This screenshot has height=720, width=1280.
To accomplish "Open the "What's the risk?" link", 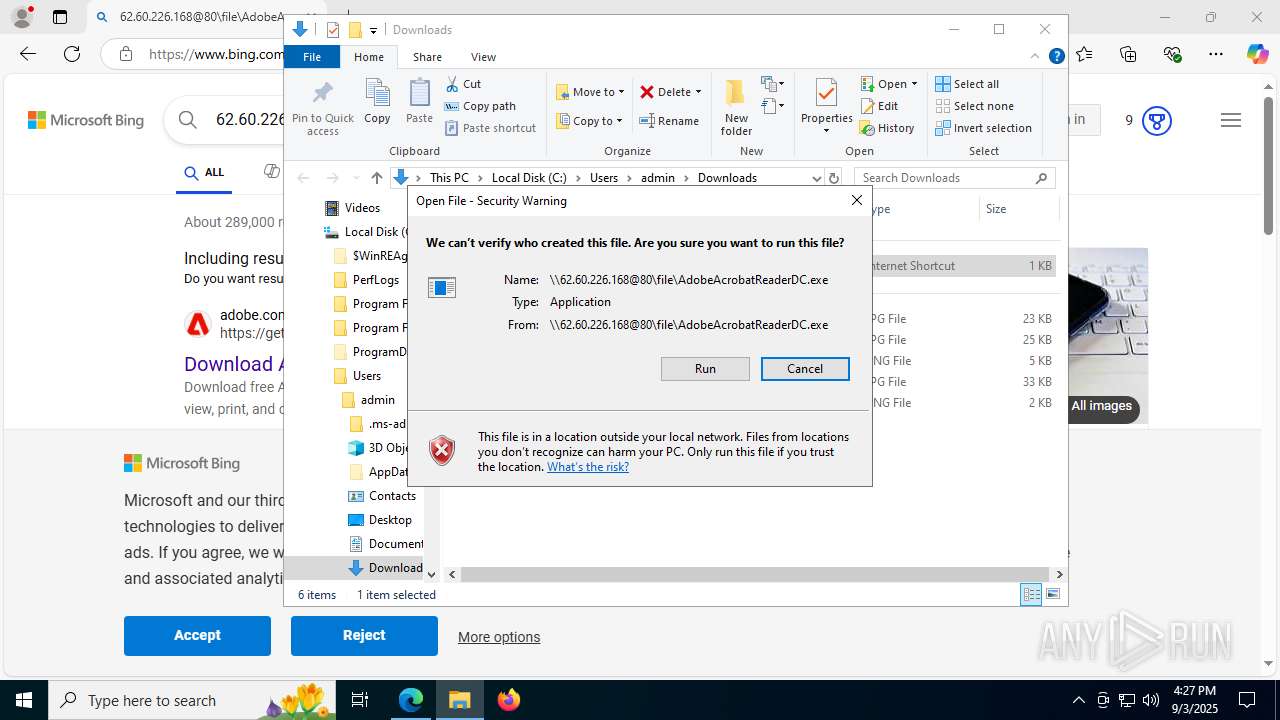I will pyautogui.click(x=588, y=467).
